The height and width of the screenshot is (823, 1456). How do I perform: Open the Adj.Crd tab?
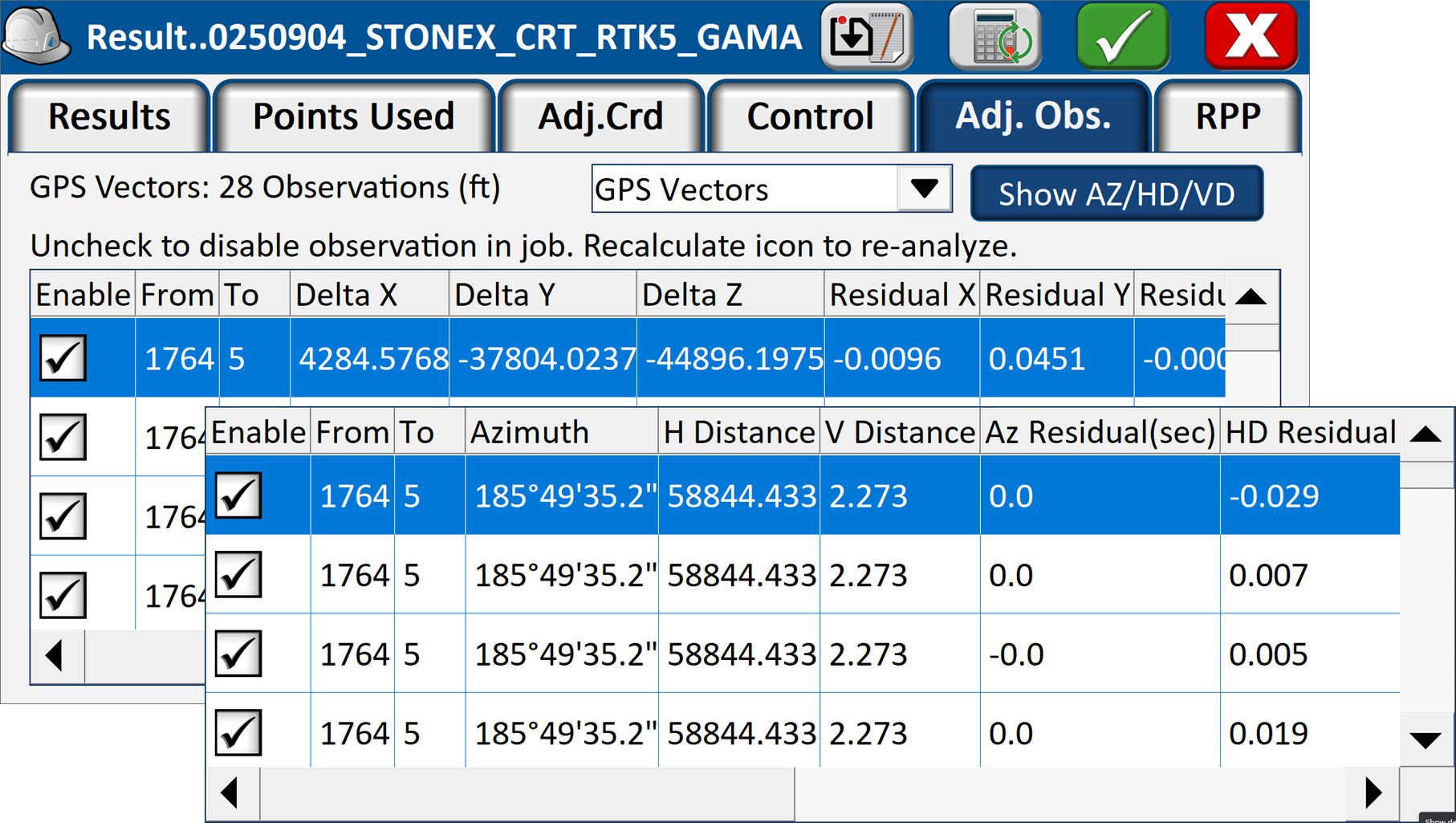[601, 116]
